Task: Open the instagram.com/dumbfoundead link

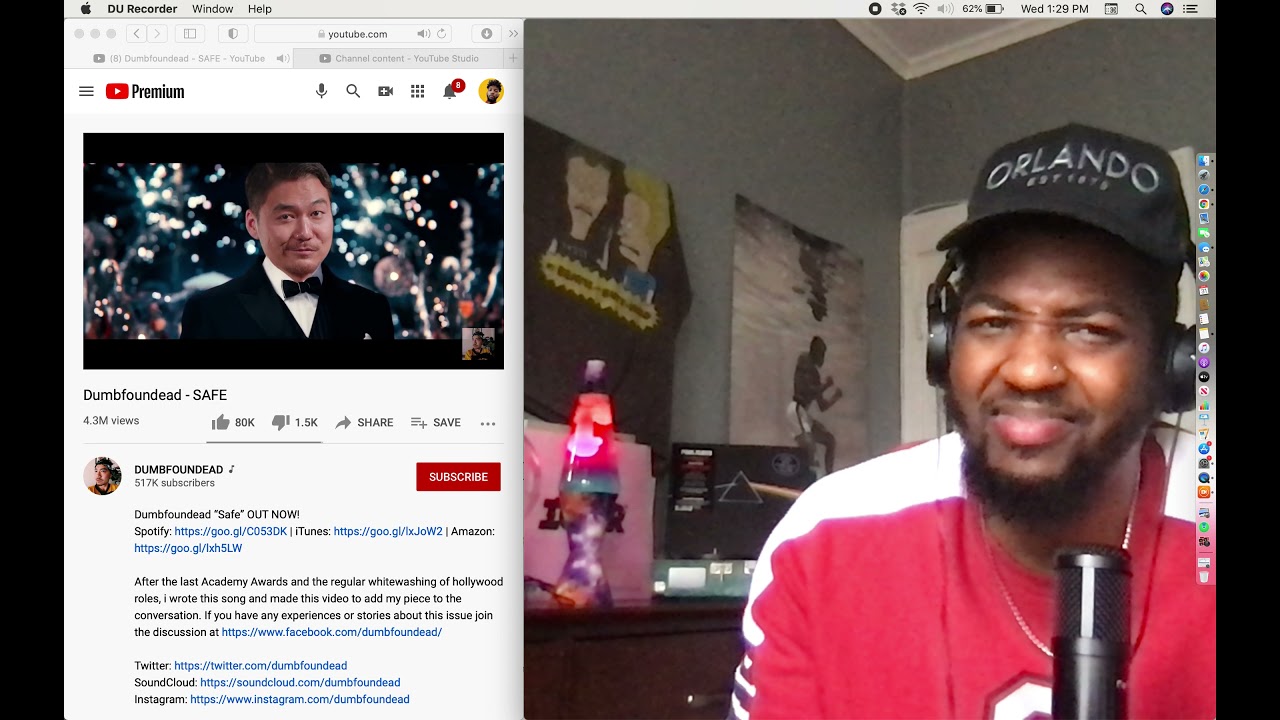Action: pyautogui.click(x=300, y=699)
